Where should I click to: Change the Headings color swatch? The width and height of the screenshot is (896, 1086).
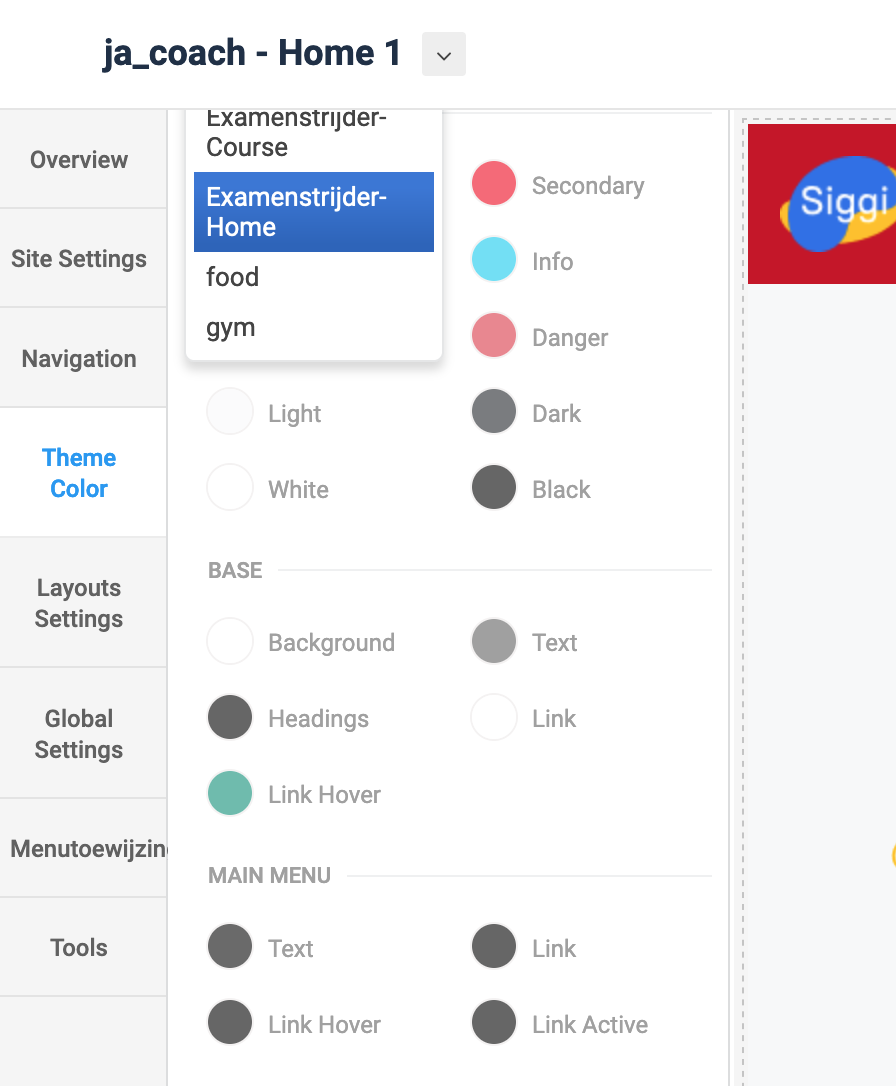click(x=230, y=718)
